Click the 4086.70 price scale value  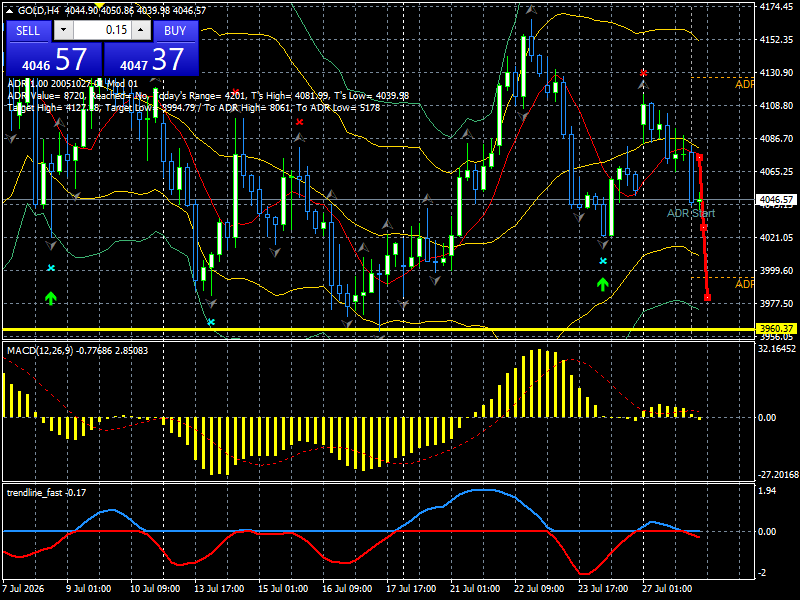[776, 138]
